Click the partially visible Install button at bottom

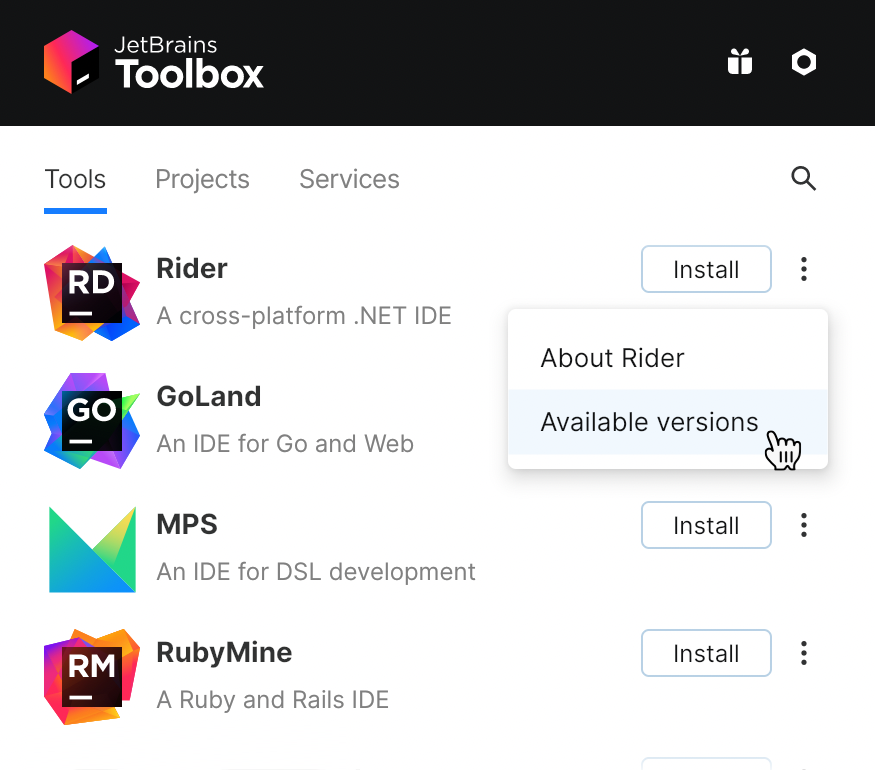click(x=706, y=763)
